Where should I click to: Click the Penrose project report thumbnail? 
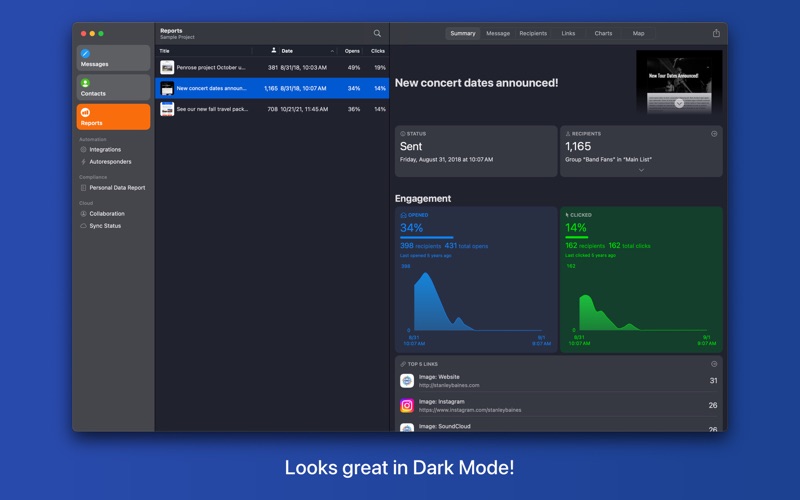pyautogui.click(x=167, y=67)
